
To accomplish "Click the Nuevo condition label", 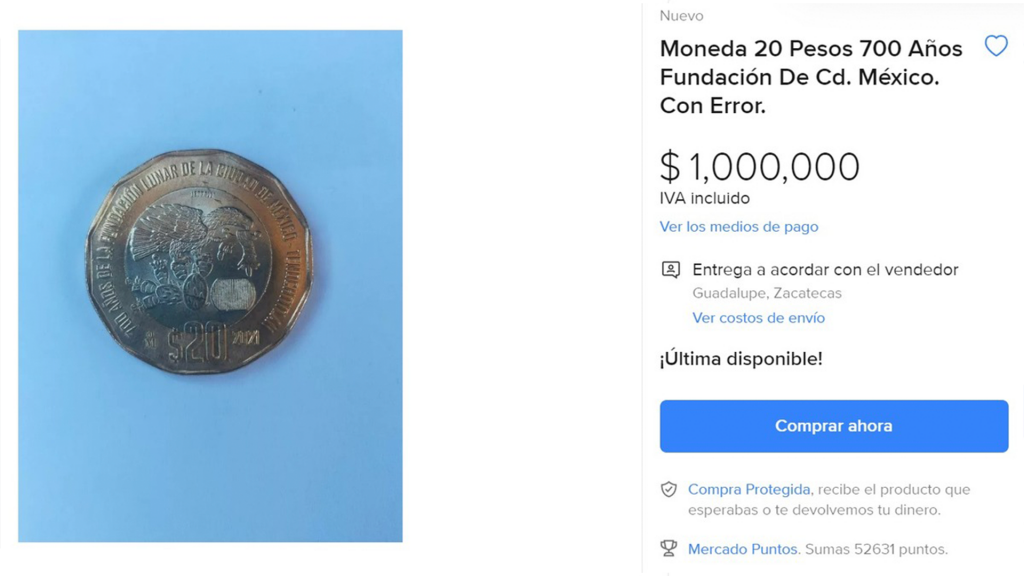I will coord(681,16).
